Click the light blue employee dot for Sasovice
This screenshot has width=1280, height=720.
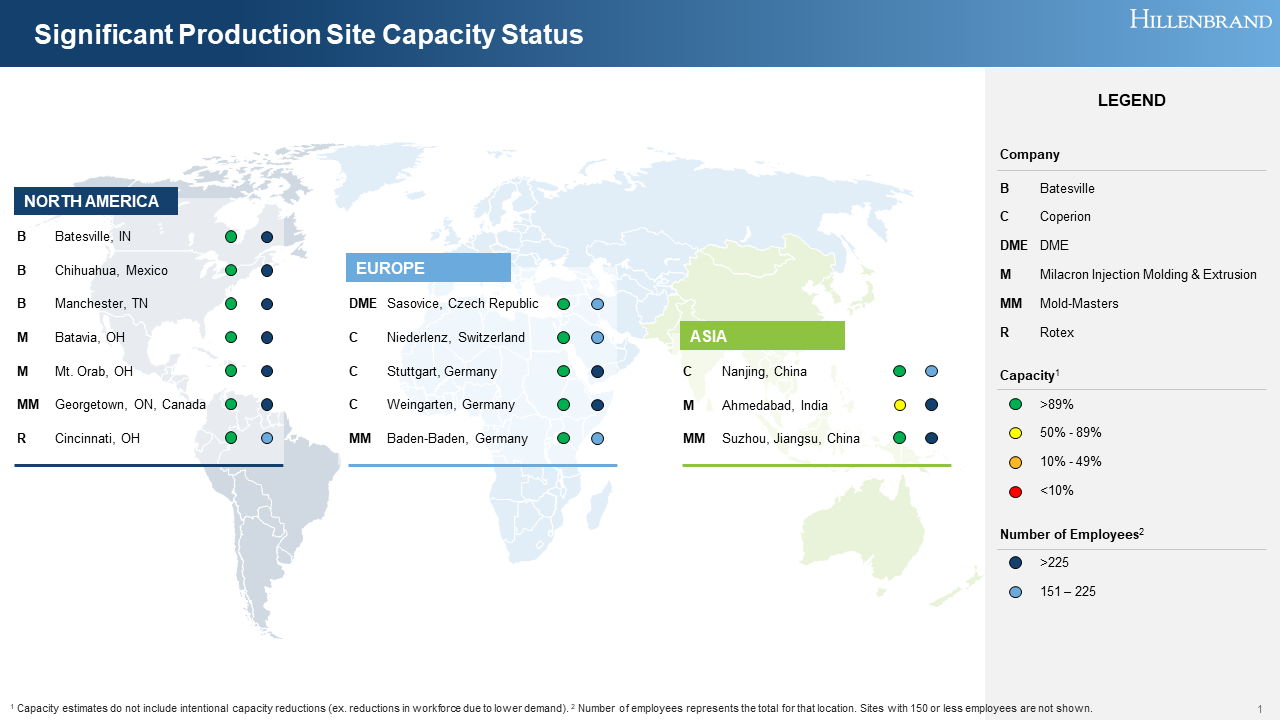coord(597,304)
